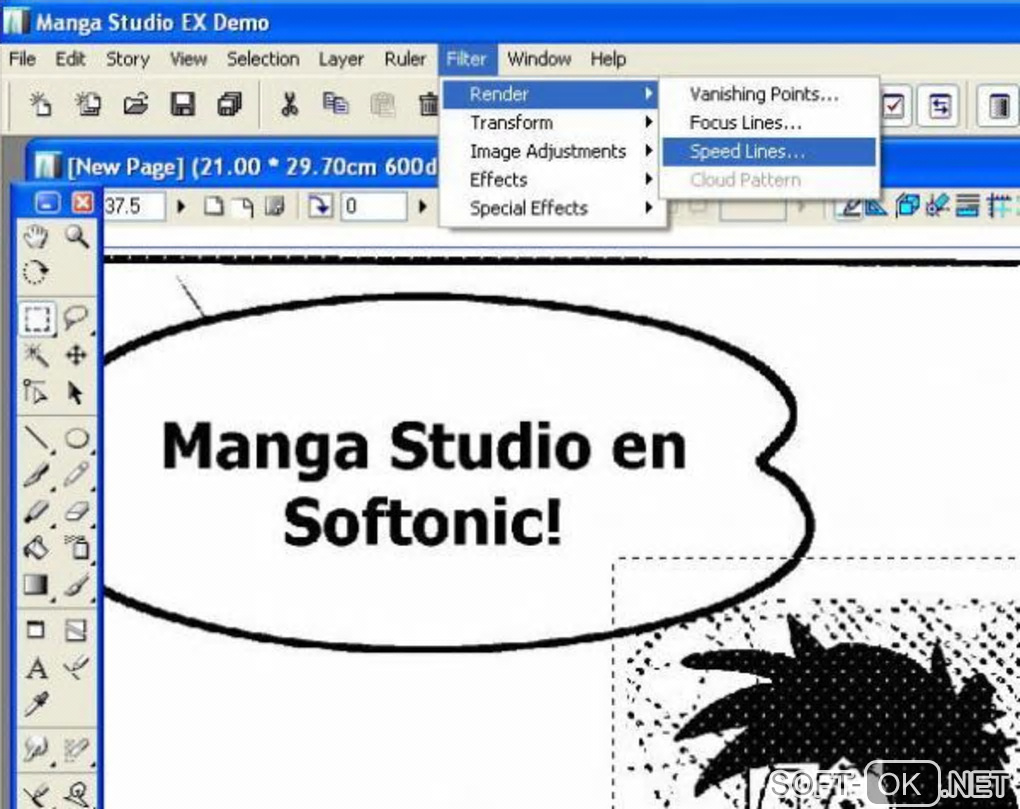Click the Save floppy disk icon
This screenshot has height=809, width=1020.
coord(183,104)
